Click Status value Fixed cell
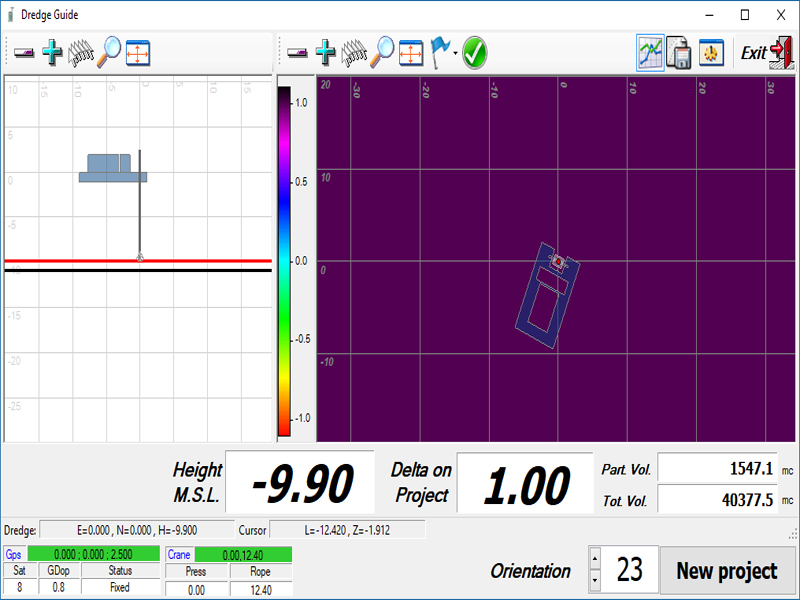 coord(120,587)
